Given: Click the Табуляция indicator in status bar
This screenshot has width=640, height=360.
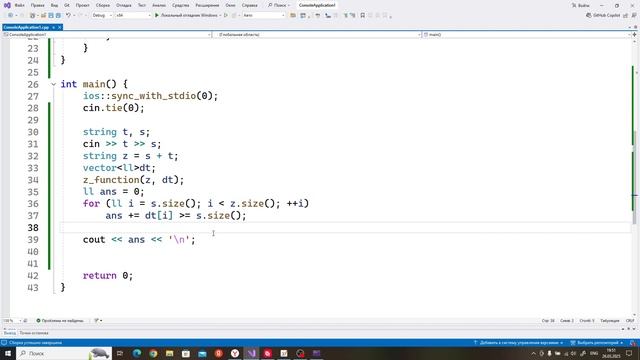Looking at the screenshot, I should 609,320.
